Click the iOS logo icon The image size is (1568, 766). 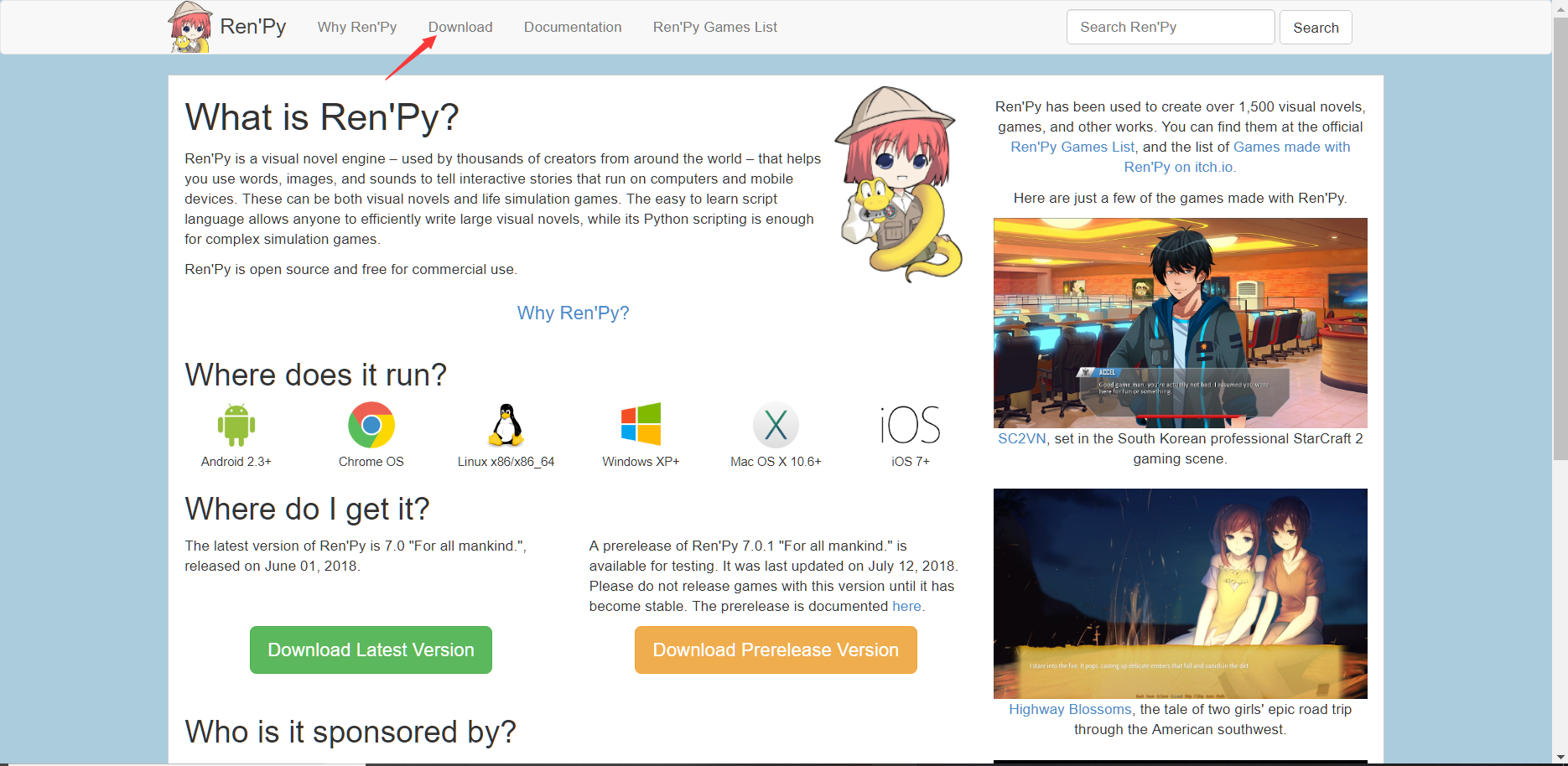click(x=911, y=425)
